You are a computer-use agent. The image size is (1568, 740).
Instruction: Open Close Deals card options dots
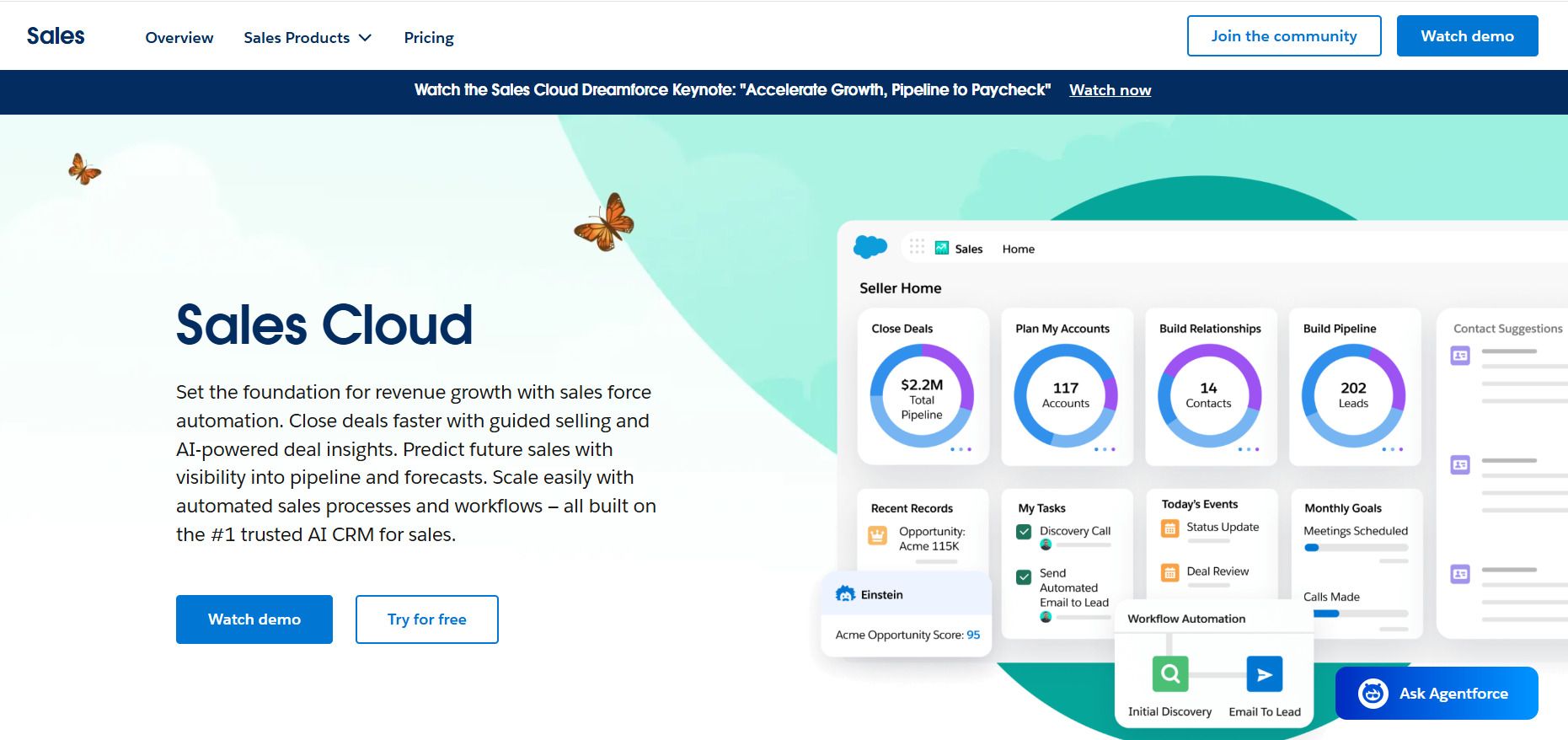(961, 449)
